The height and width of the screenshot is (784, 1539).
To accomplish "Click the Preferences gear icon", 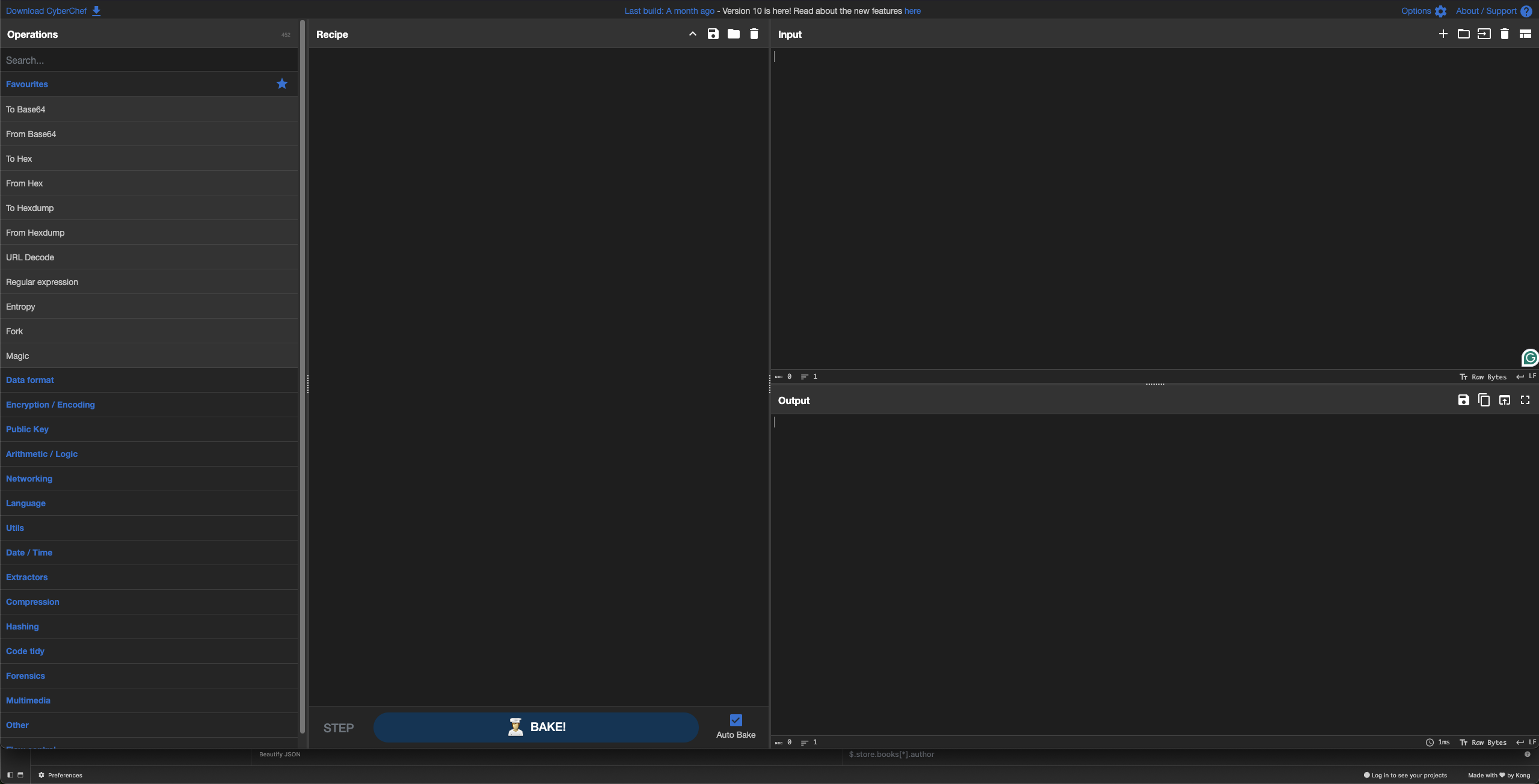I will 41,775.
